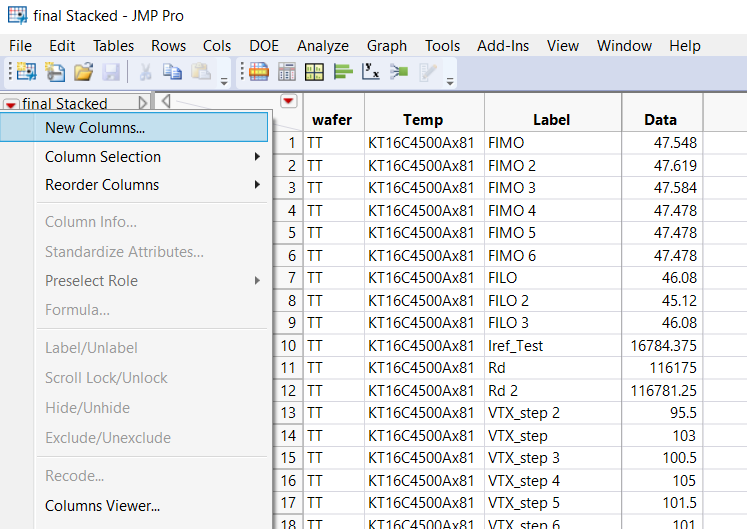The height and width of the screenshot is (529, 747).
Task: Click the Open file folder icon
Action: 83,72
